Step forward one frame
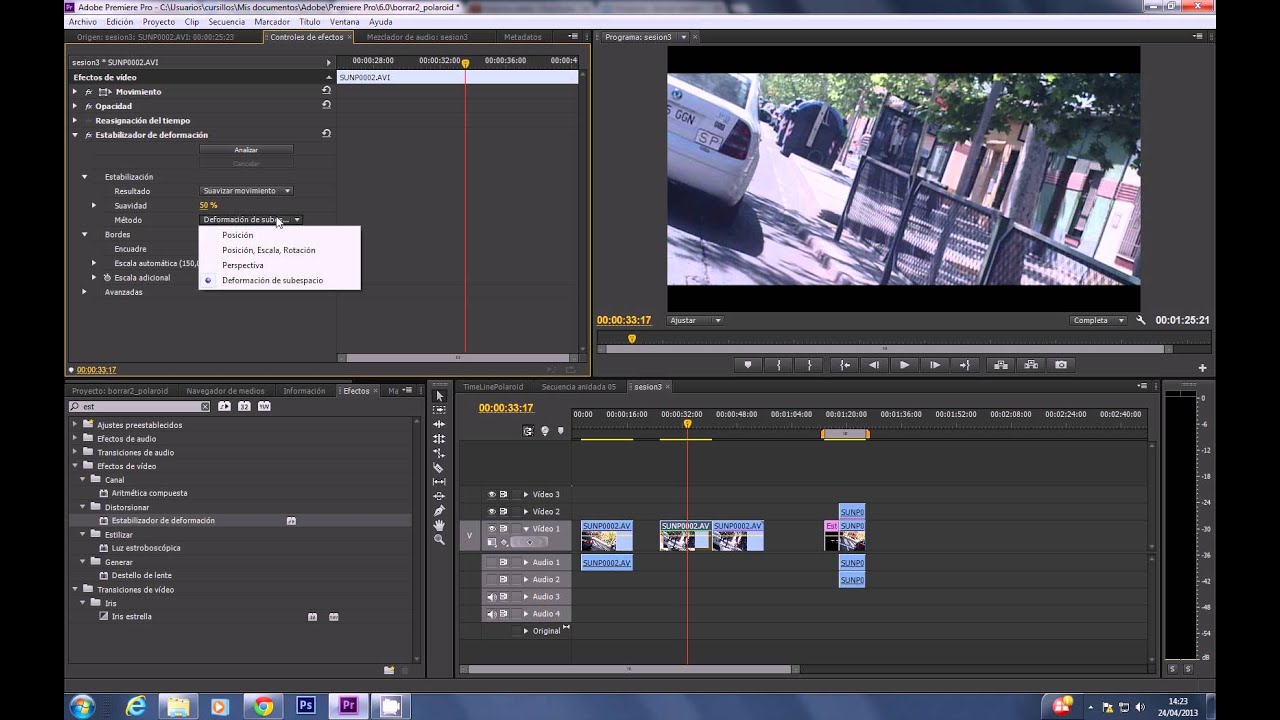The width and height of the screenshot is (1280, 720). pyautogui.click(x=935, y=365)
